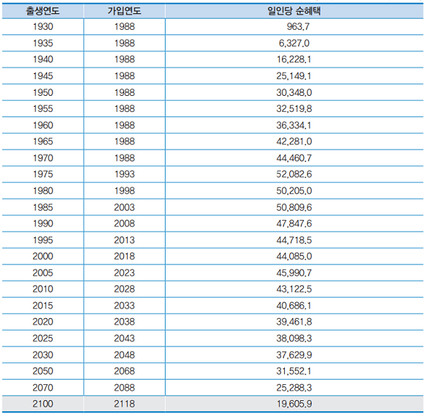Click the 출생연도 column header
The height and width of the screenshot is (414, 425).
pyautogui.click(x=43, y=11)
